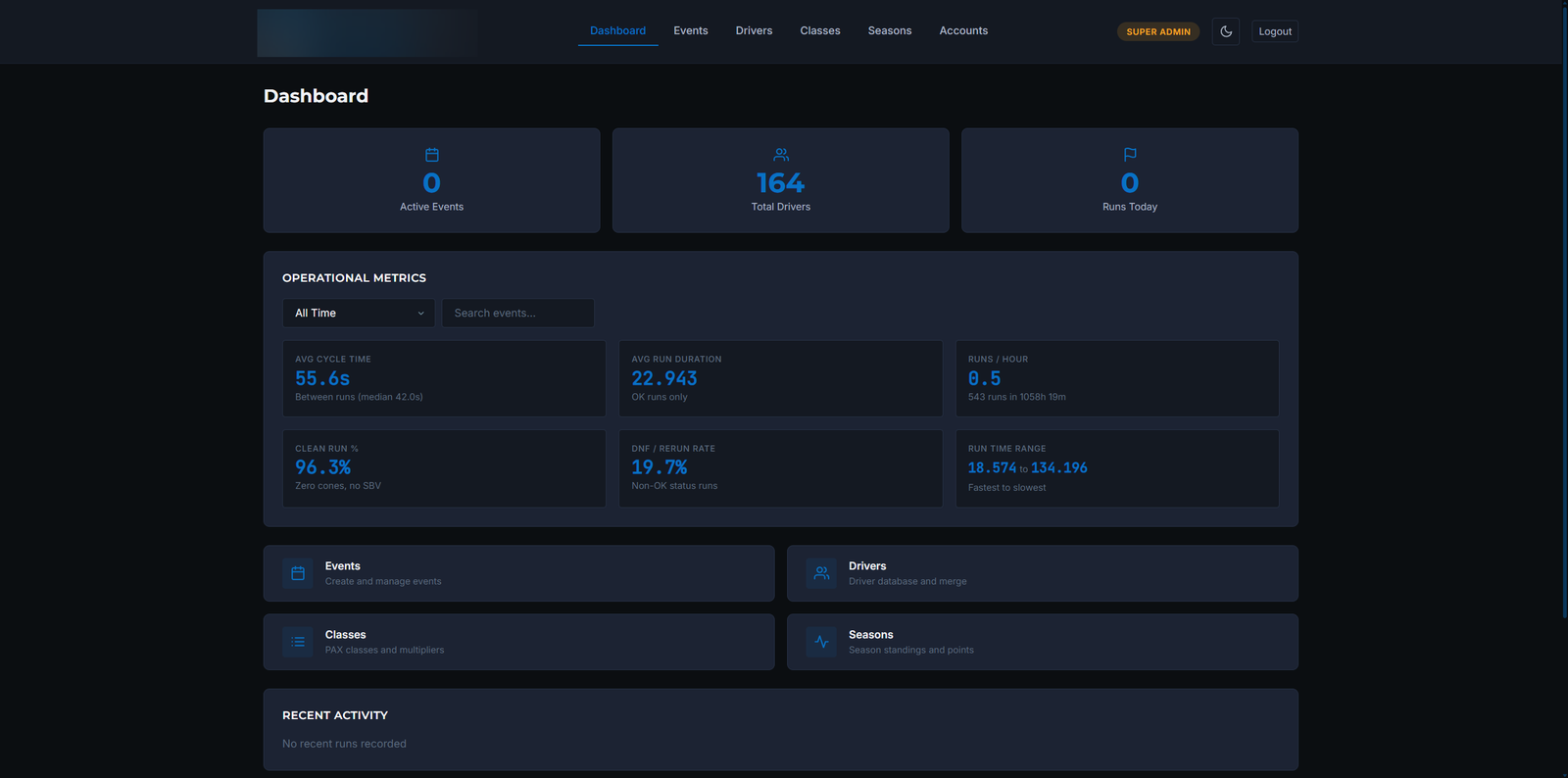Click the Operational Metrics heading

tap(354, 278)
